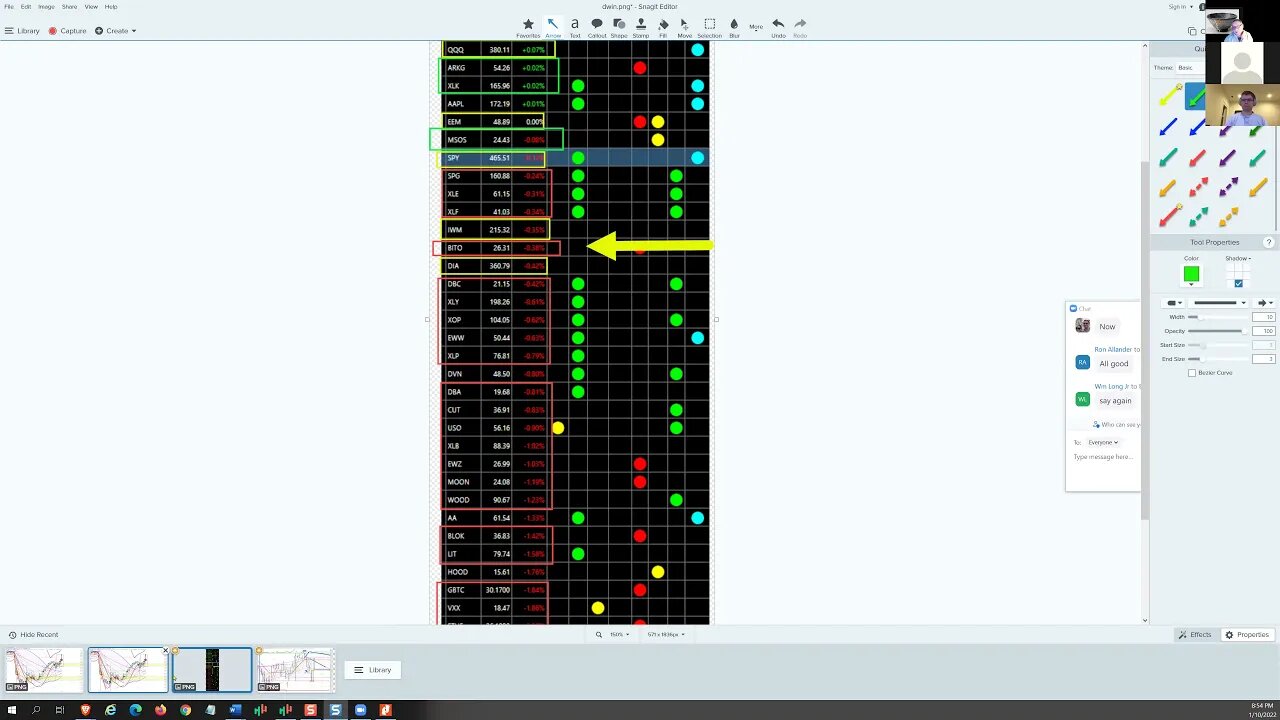The image size is (1280, 720).
Task: Choose the yellow starred arrow quick style
Action: click(1169, 97)
